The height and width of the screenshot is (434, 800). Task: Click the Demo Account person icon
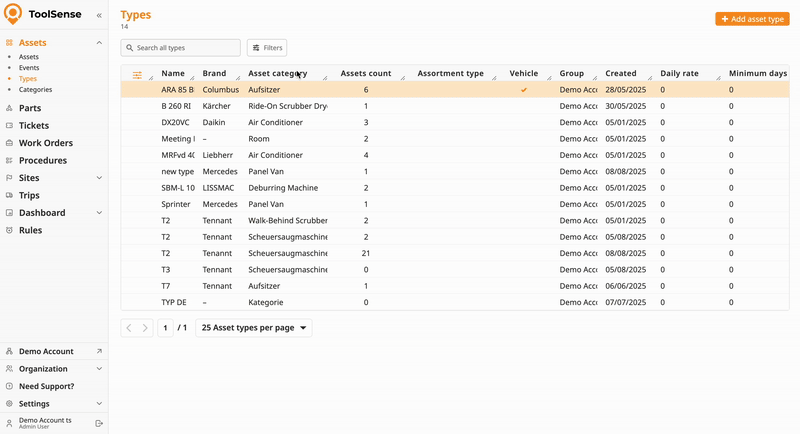pyautogui.click(x=9, y=351)
